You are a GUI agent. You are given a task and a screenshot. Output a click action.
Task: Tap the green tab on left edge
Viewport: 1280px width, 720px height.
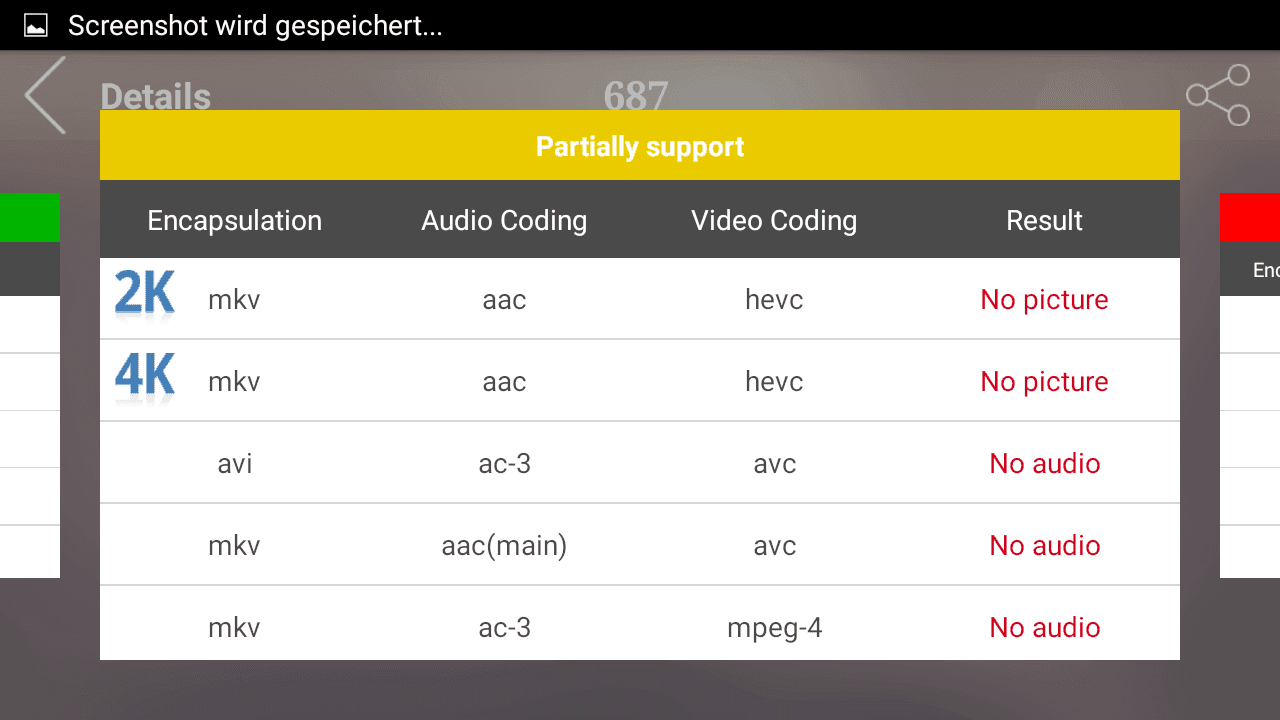pyautogui.click(x=30, y=218)
